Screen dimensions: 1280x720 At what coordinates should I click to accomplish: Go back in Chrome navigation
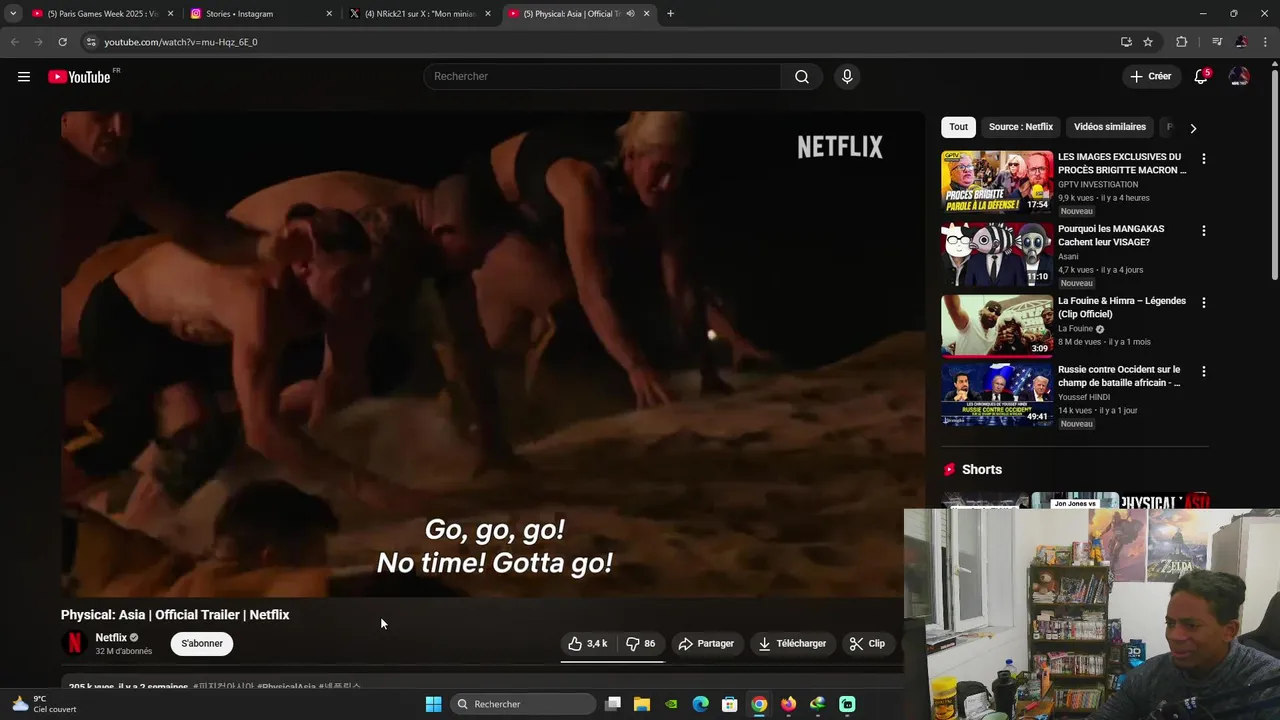[x=14, y=42]
